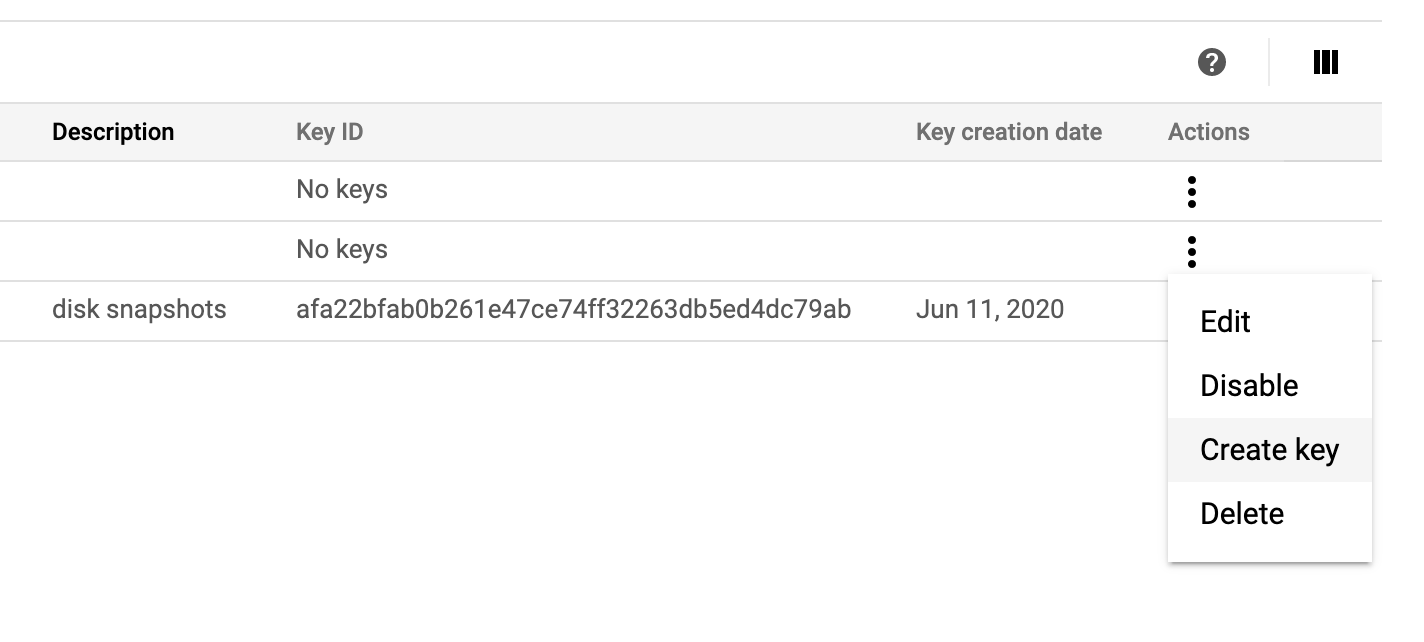Image resolution: width=1424 pixels, height=642 pixels.
Task: Select the second row's No keys cell
Action: tap(342, 250)
